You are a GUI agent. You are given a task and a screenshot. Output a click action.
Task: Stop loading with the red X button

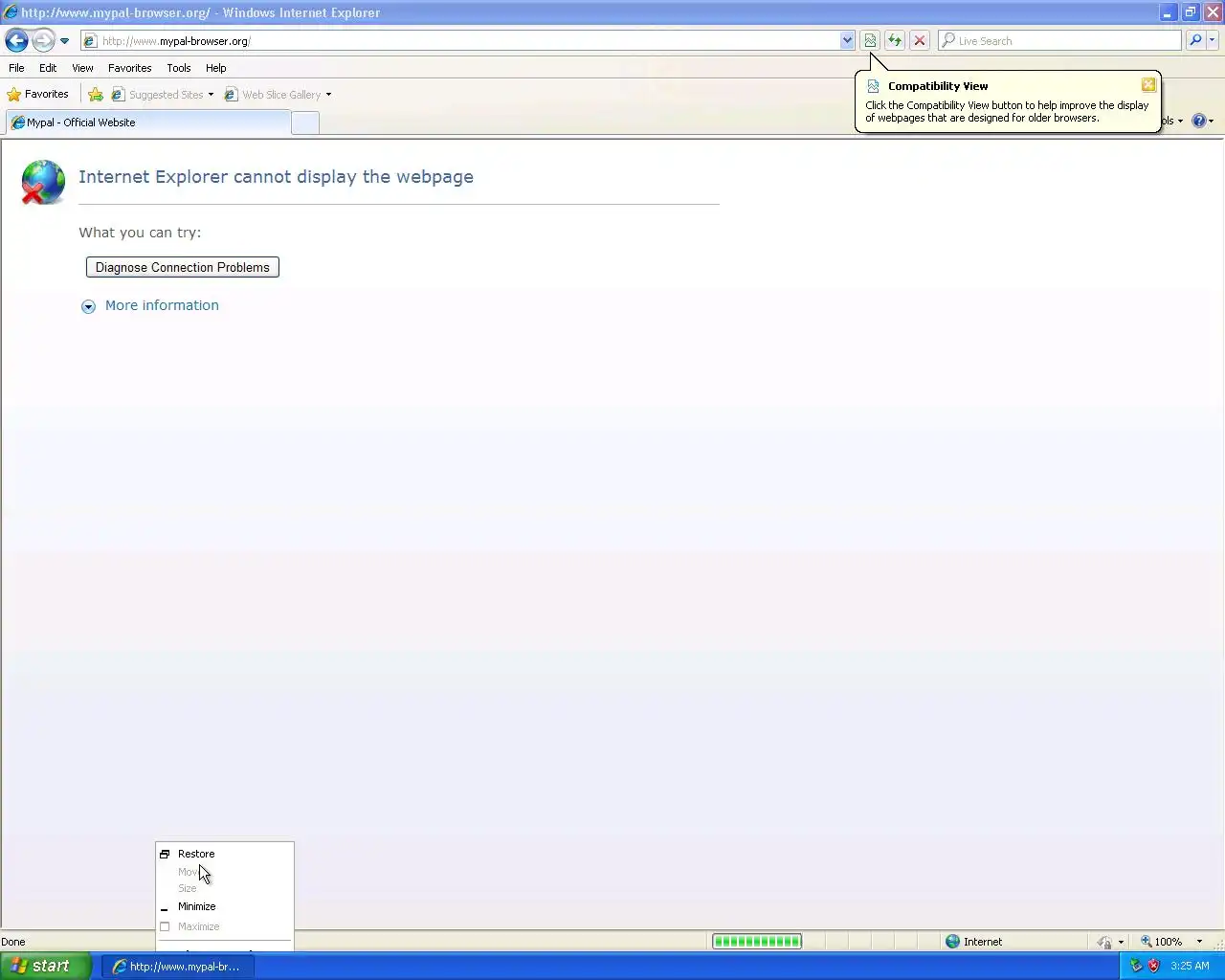click(x=920, y=40)
